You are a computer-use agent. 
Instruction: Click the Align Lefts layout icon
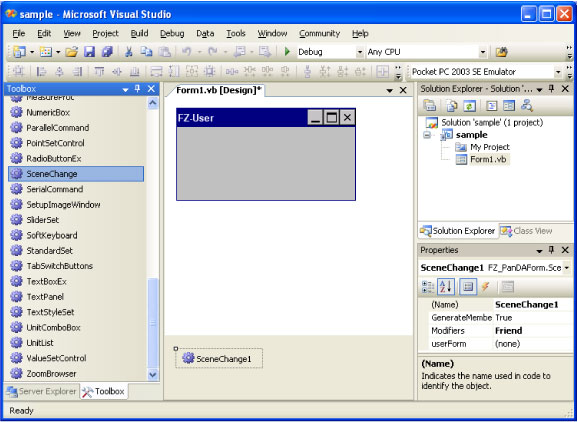coord(41,72)
